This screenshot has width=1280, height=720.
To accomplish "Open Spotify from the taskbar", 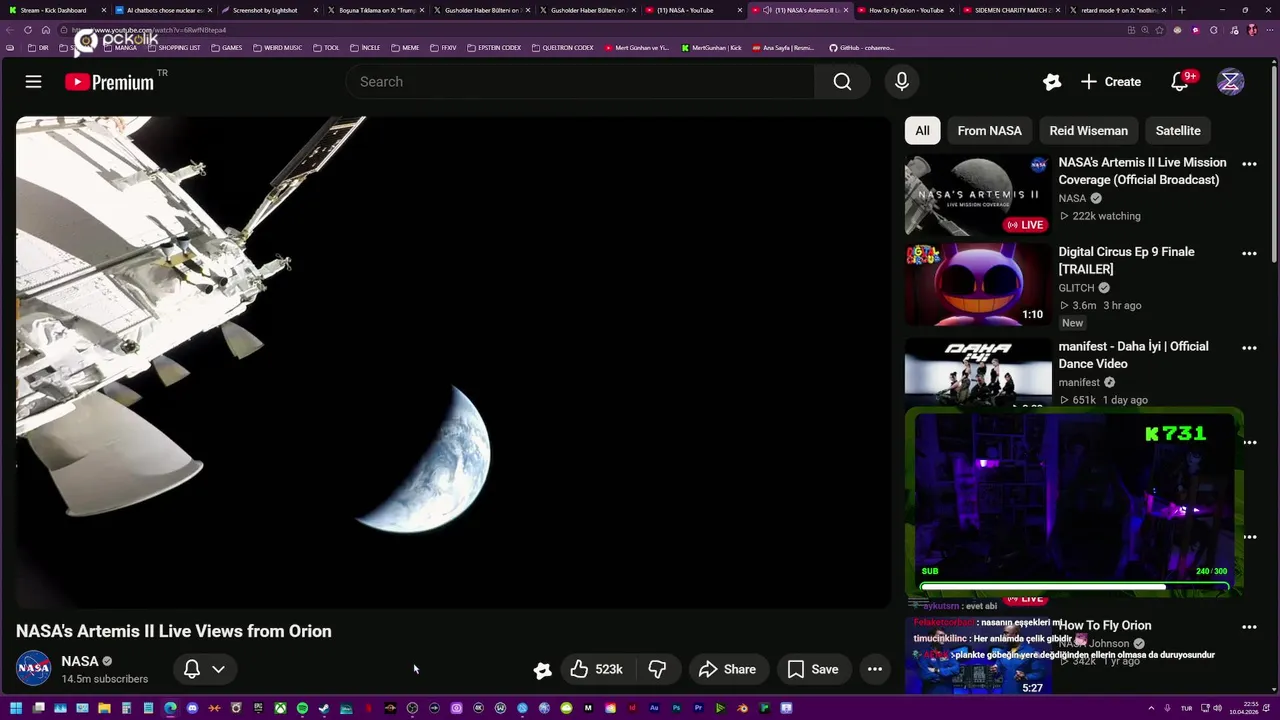I will pos(302,708).
